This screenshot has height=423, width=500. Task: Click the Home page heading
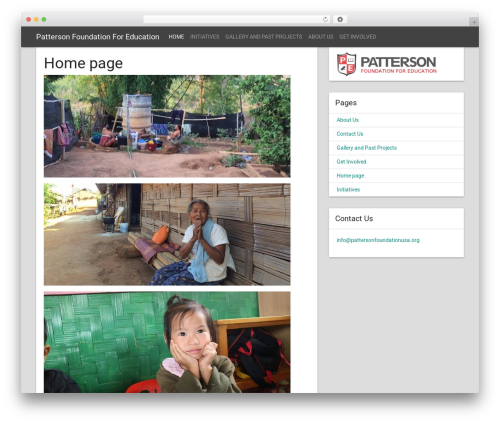click(83, 63)
